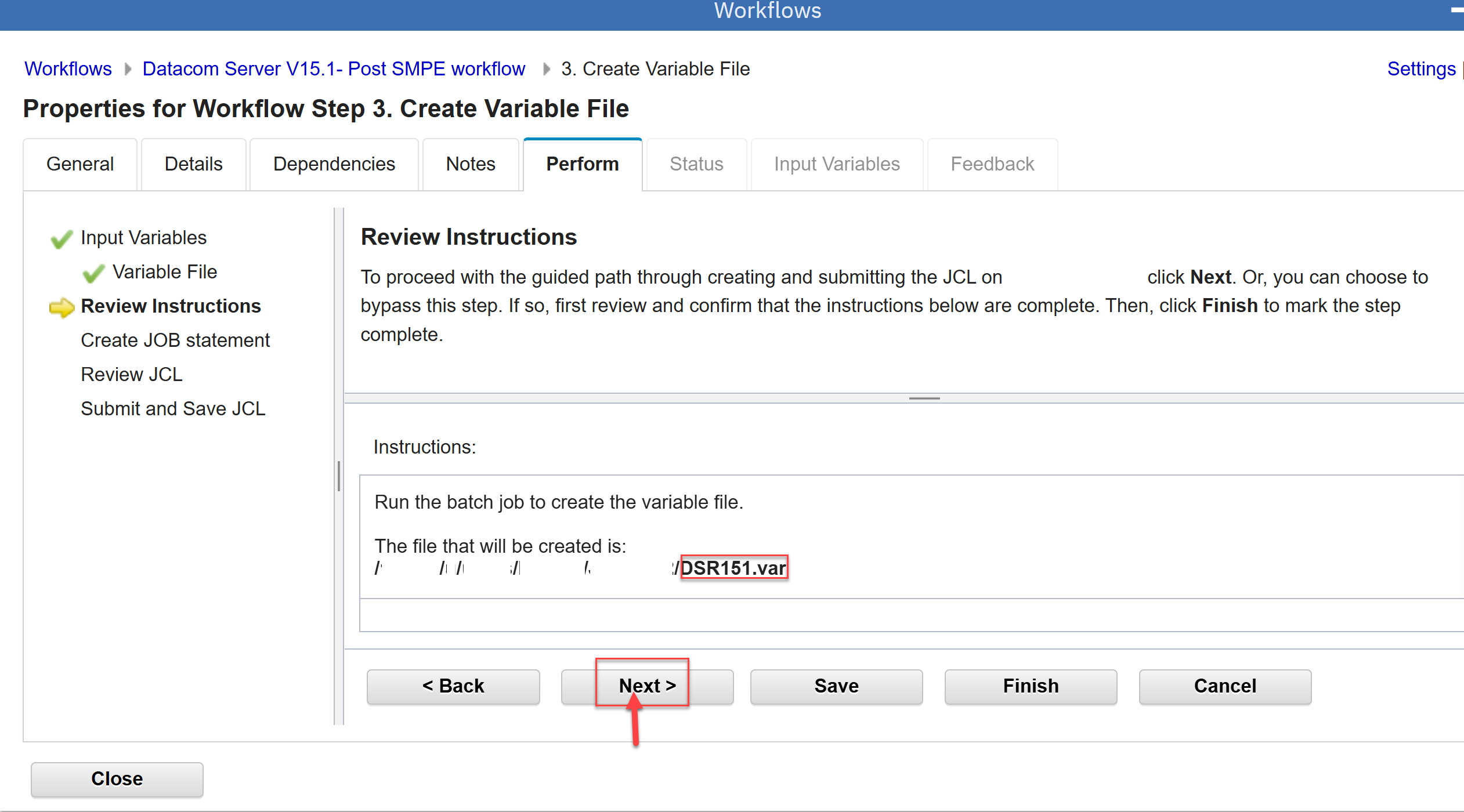
Task: Open the General tab
Action: [80, 164]
